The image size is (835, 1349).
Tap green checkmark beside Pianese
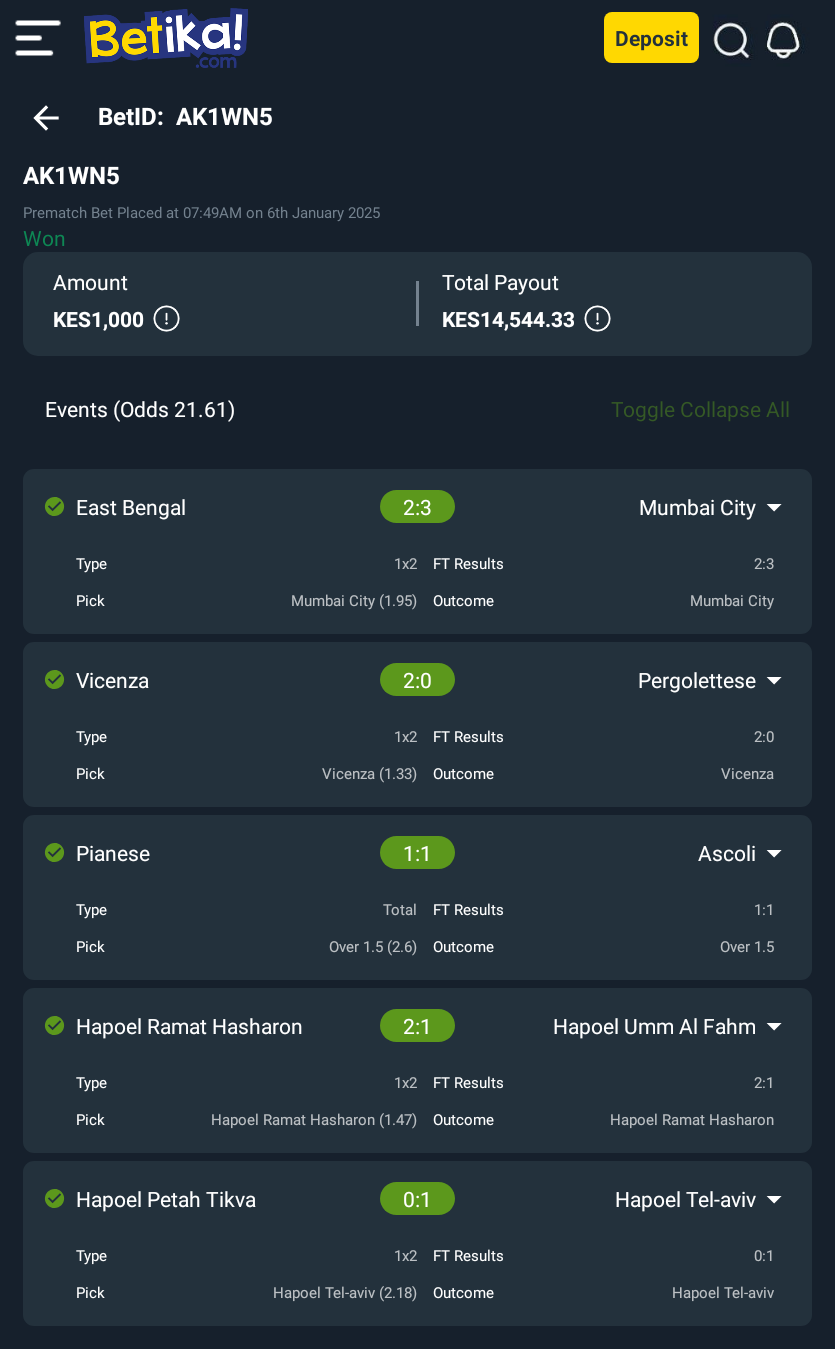[55, 853]
